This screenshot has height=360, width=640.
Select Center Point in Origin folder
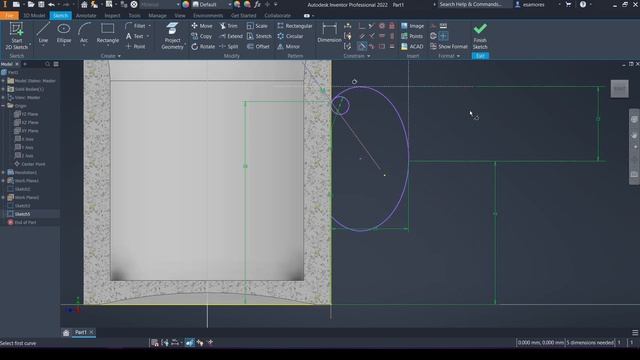(33, 164)
